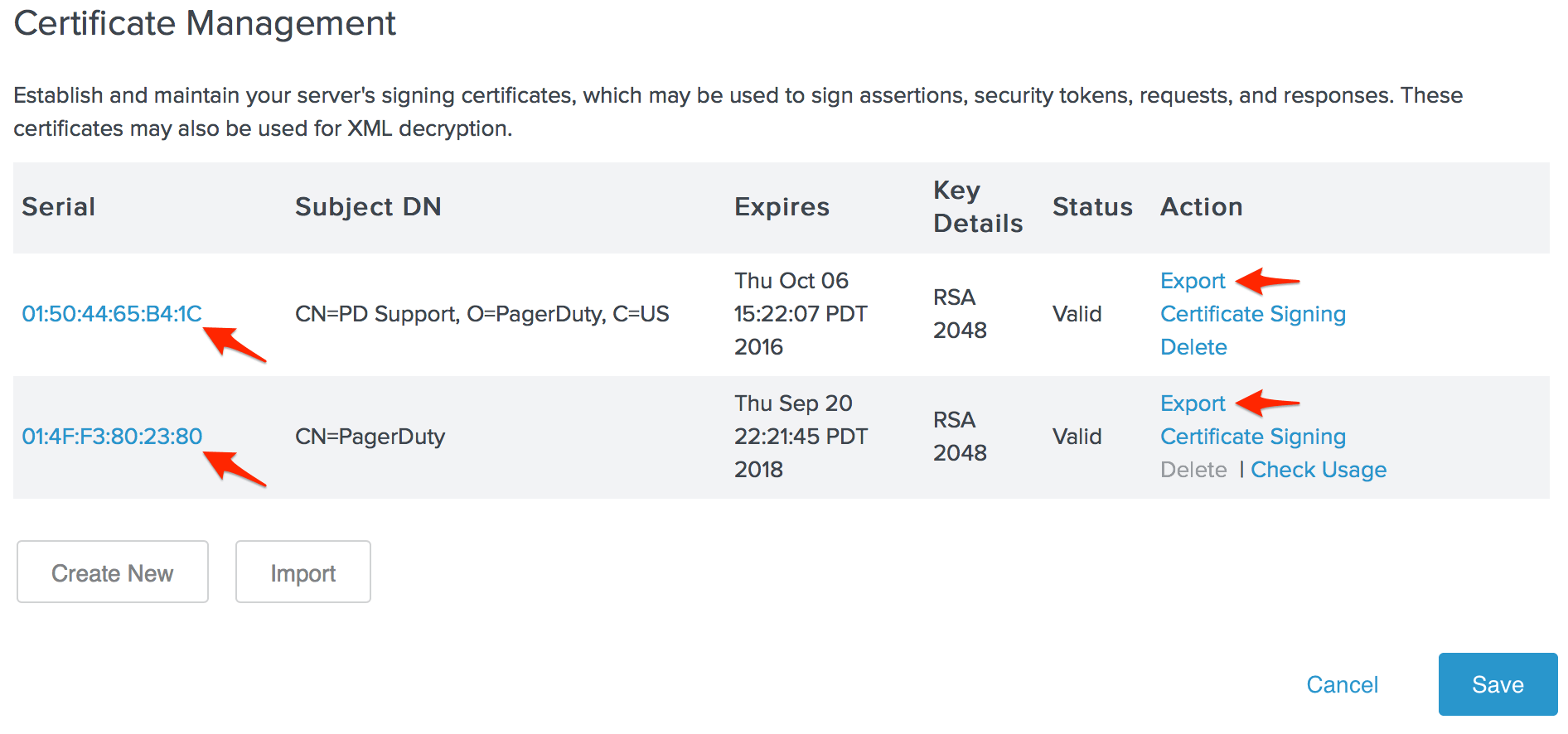This screenshot has width=1568, height=734.
Task: Click the Subject DN column header
Action: 368,207
